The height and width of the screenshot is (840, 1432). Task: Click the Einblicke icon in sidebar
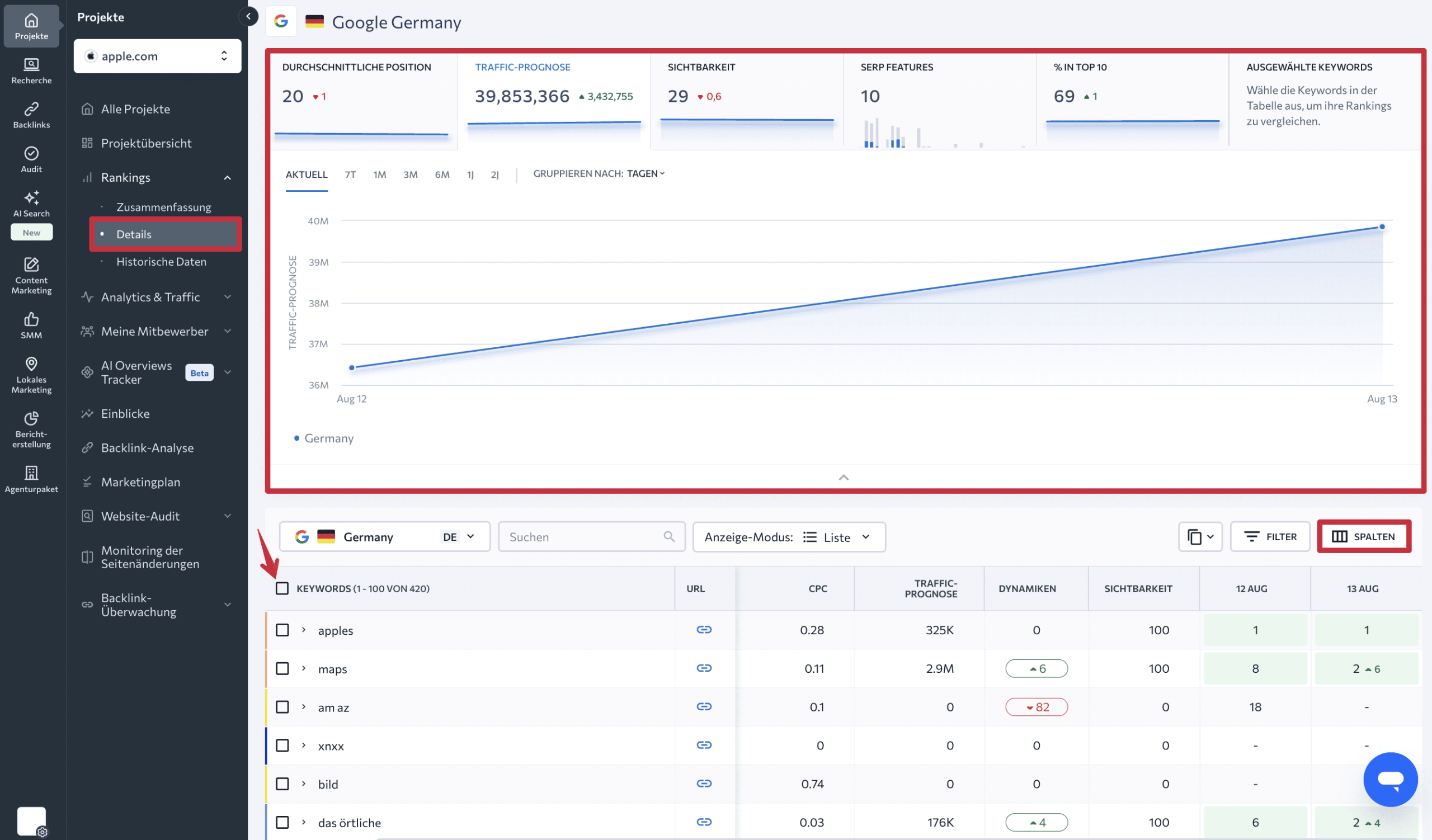click(87, 413)
